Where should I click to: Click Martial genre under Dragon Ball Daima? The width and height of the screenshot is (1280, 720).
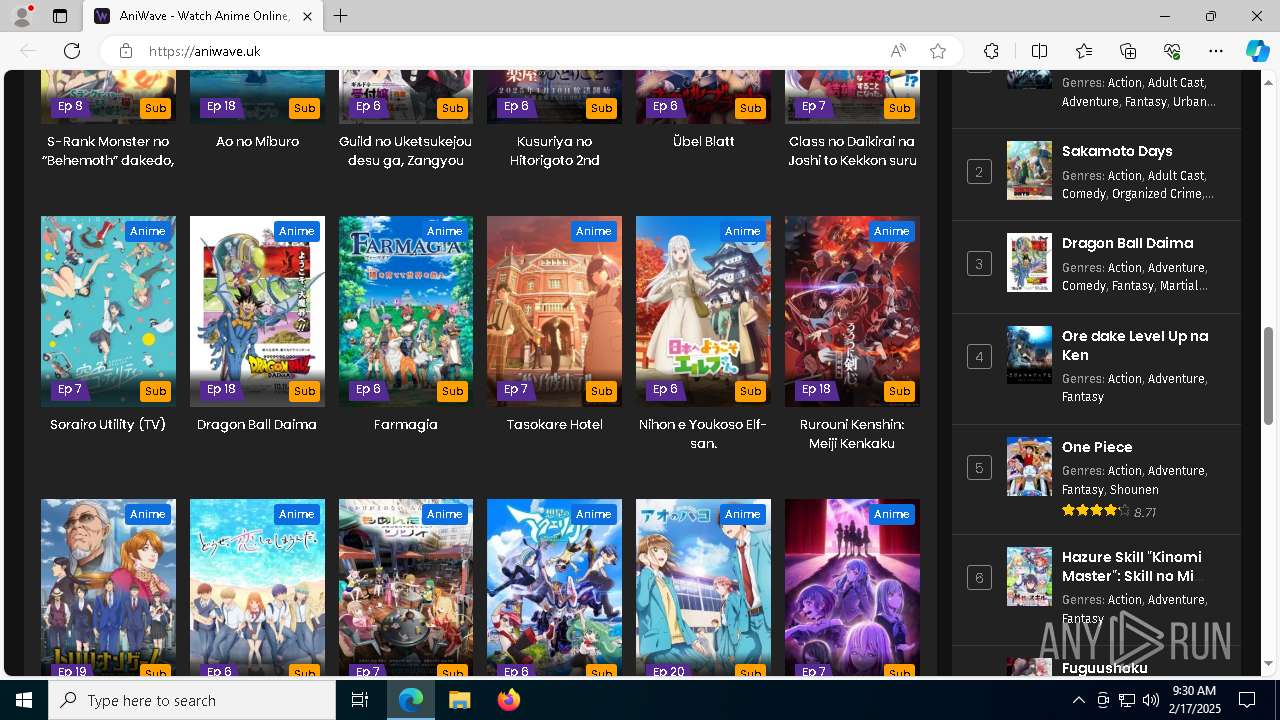coord(1183,286)
